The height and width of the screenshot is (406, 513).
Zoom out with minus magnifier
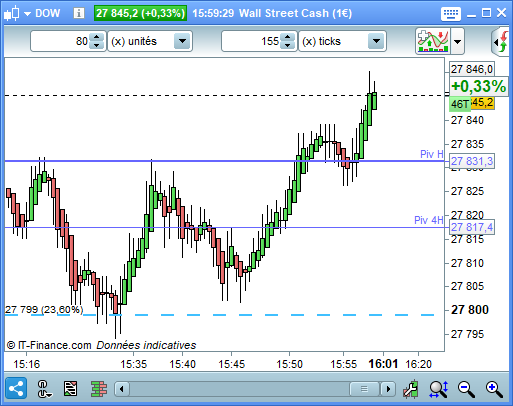(x=466, y=389)
